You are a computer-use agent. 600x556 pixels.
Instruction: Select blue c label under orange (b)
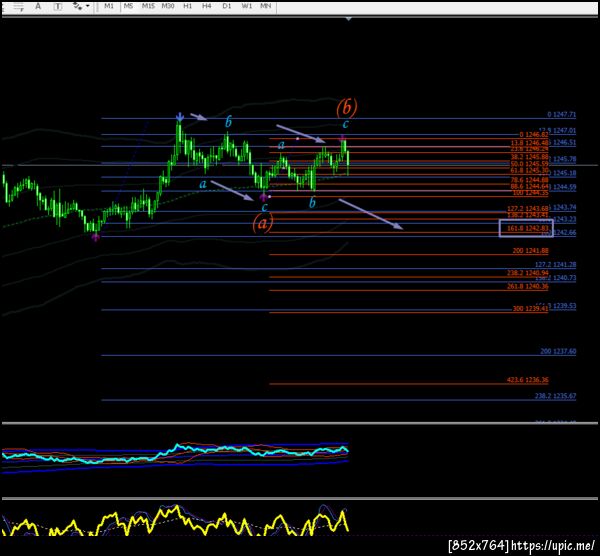point(346,124)
